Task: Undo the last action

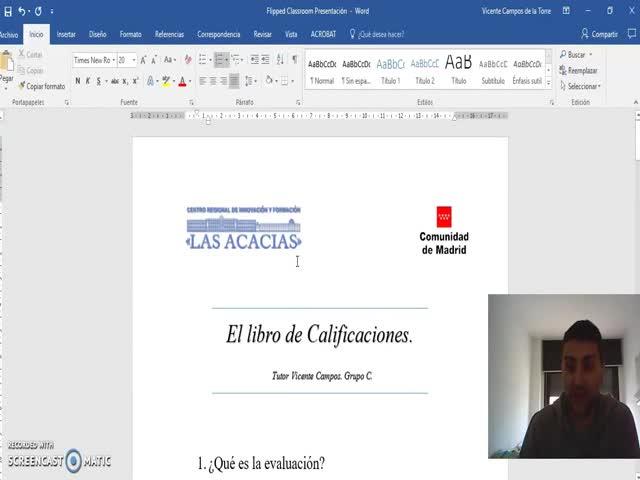Action: [x=21, y=10]
